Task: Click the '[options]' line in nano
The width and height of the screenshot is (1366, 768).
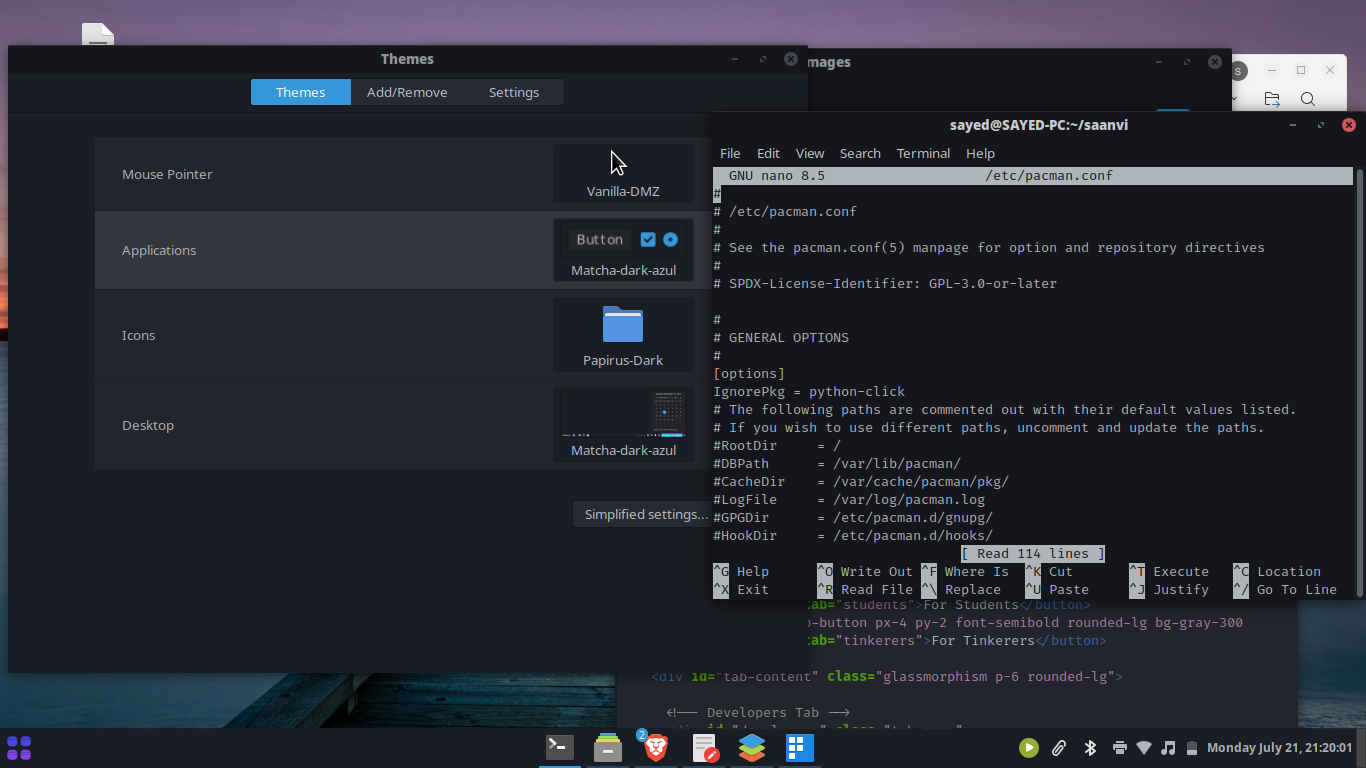Action: coord(749,373)
